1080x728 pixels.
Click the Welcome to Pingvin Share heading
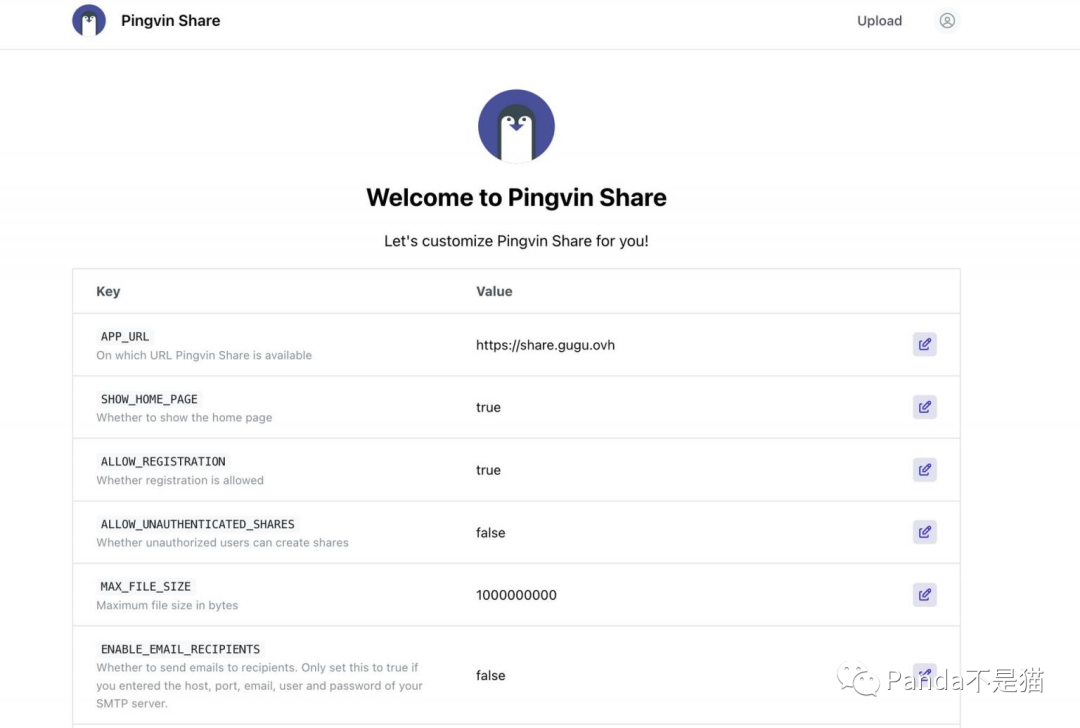(516, 198)
